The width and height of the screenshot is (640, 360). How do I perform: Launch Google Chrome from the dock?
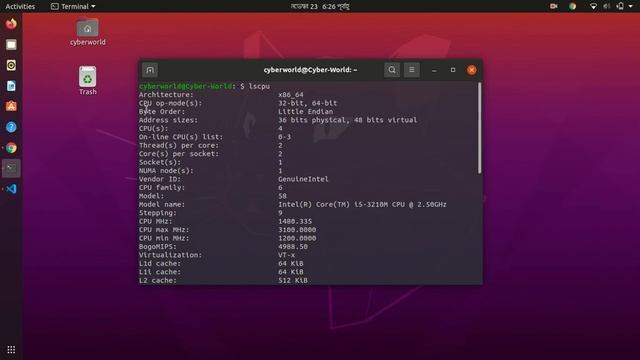11,148
